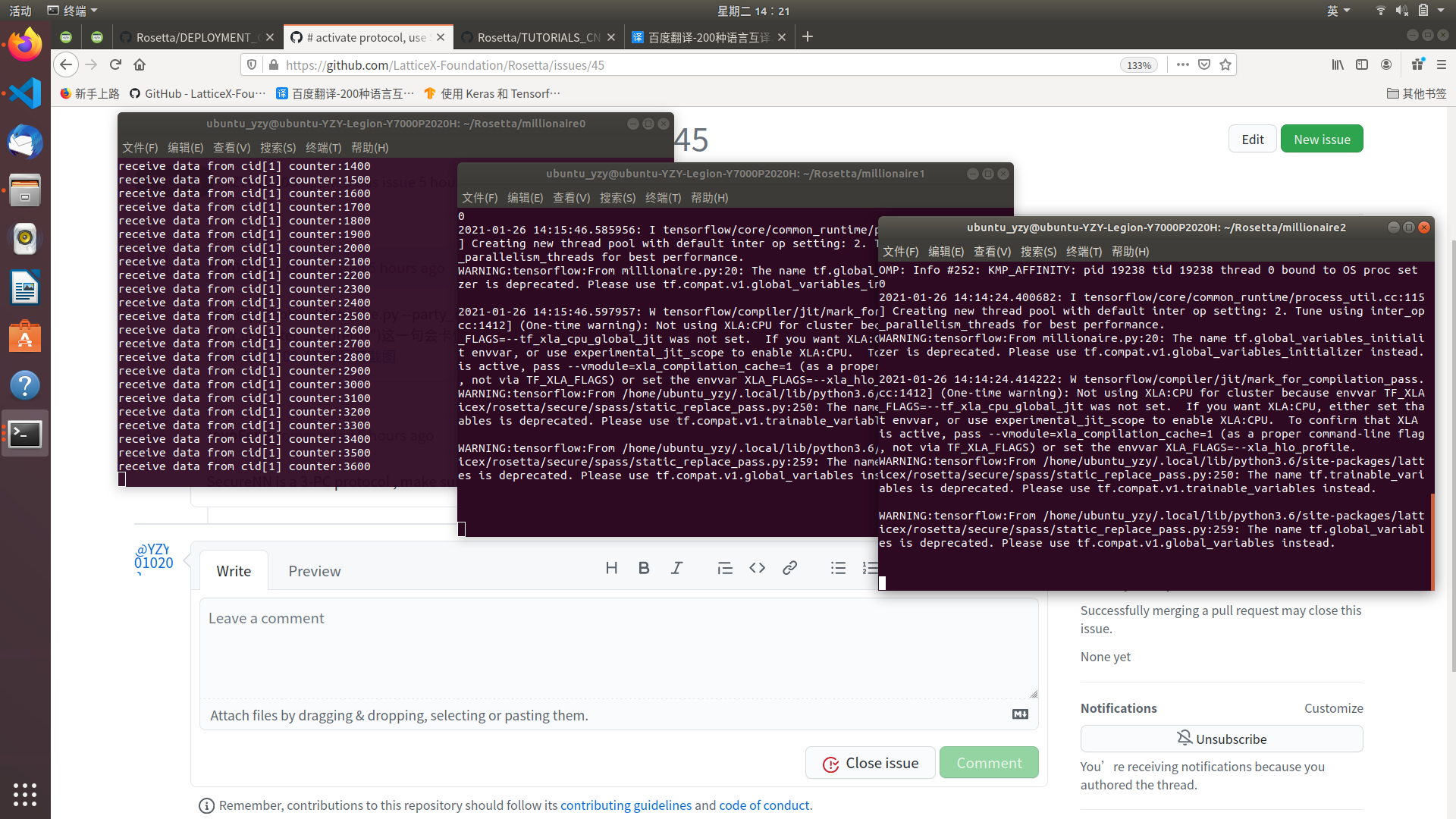Open 文件(F) menu in millionaire1 terminal

[479, 197]
